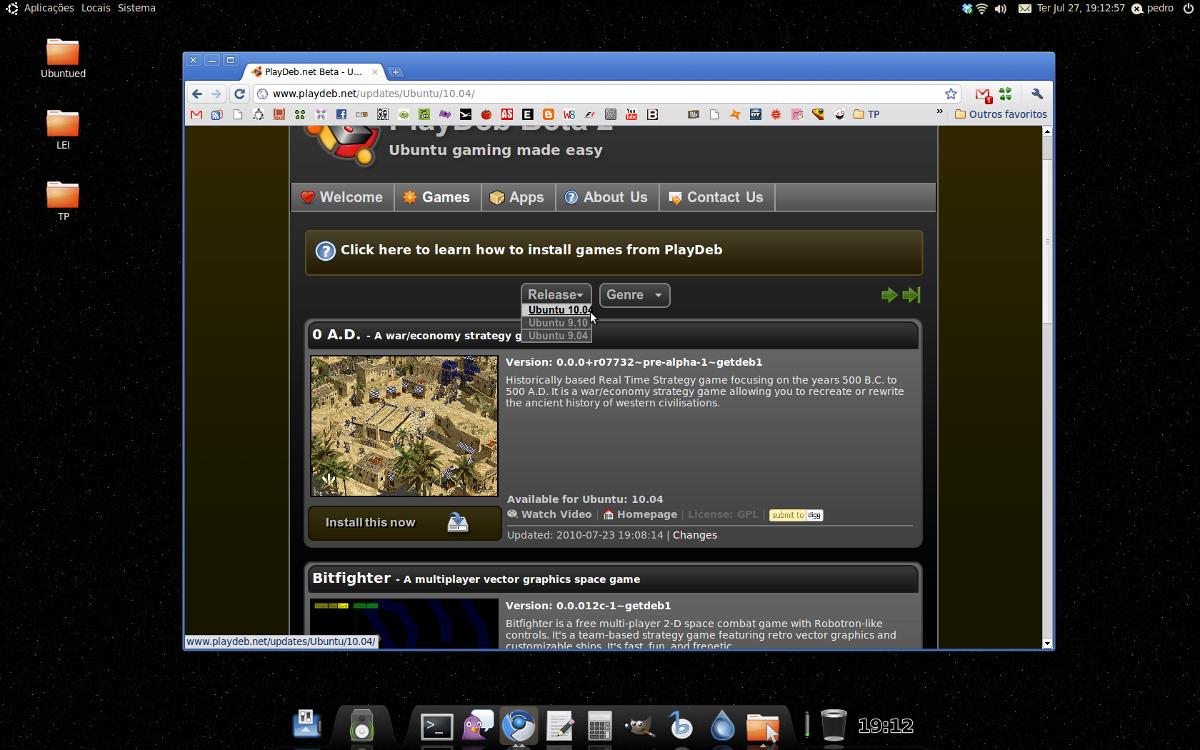Go to the About Us tab
The height and width of the screenshot is (750, 1200).
coord(606,197)
